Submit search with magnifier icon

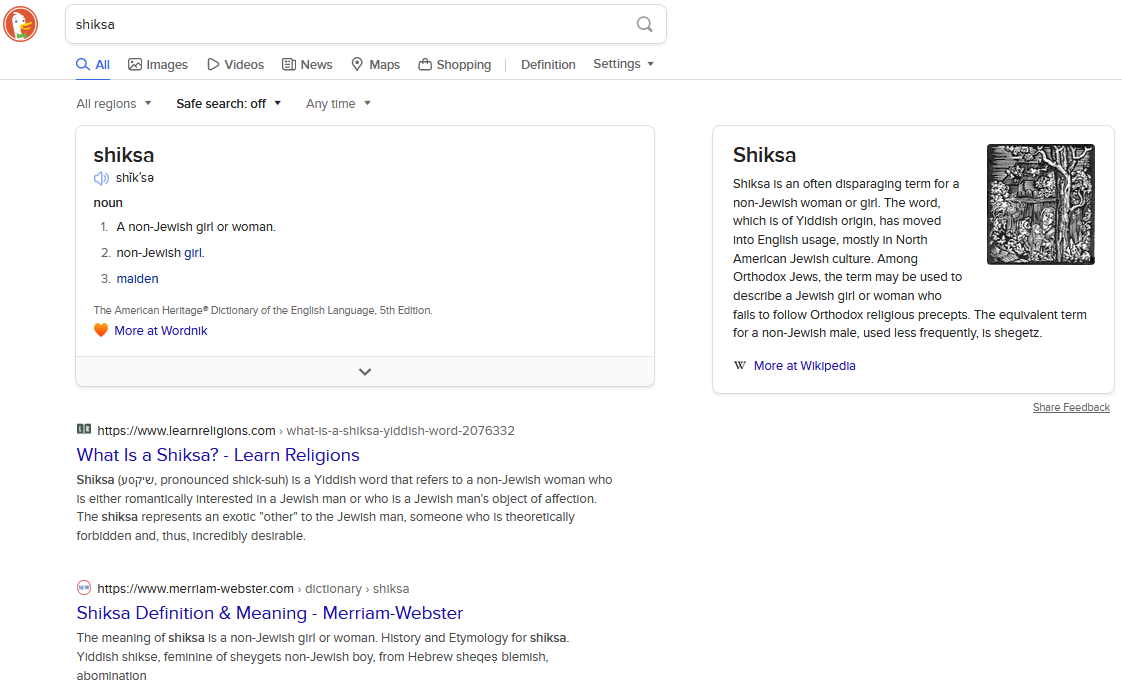tap(644, 24)
